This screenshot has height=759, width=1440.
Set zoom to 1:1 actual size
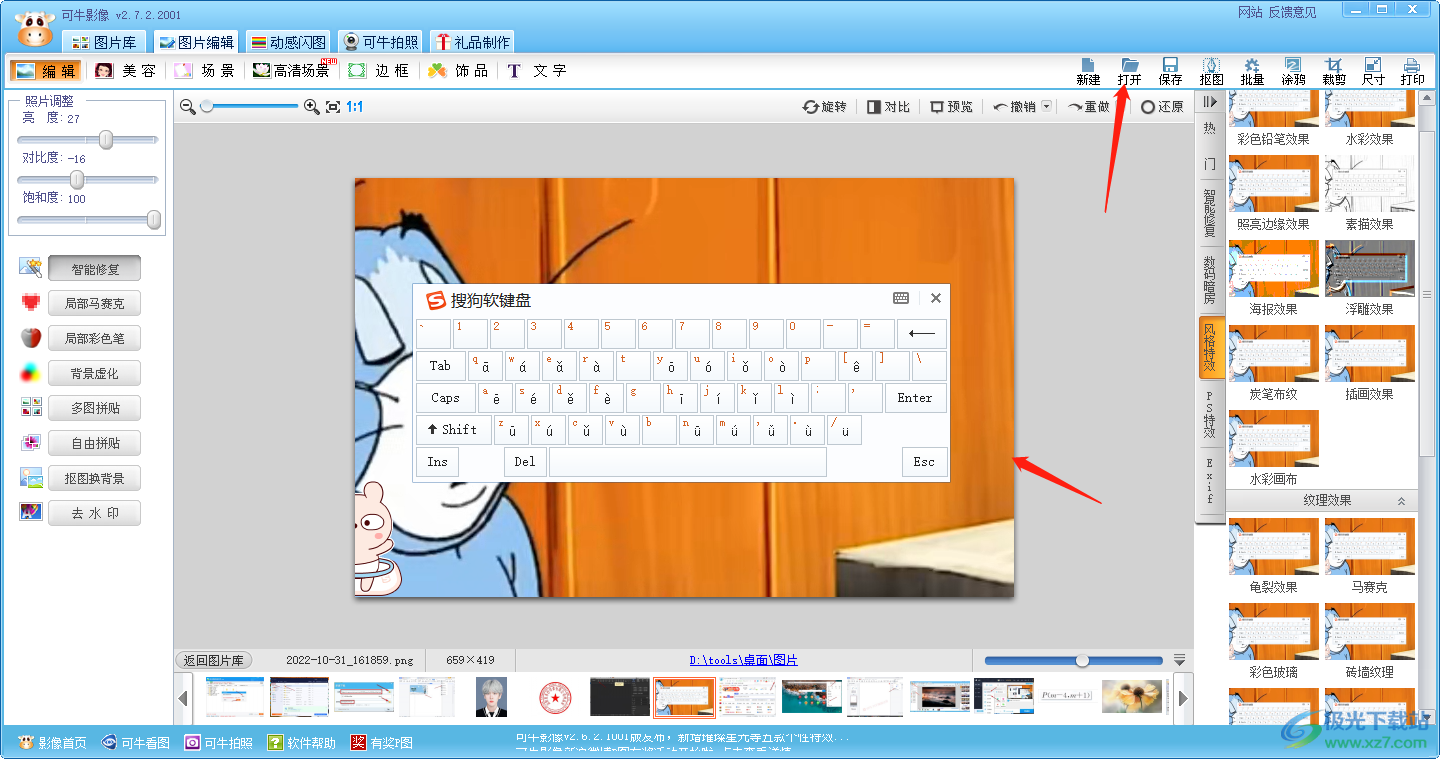coord(354,106)
